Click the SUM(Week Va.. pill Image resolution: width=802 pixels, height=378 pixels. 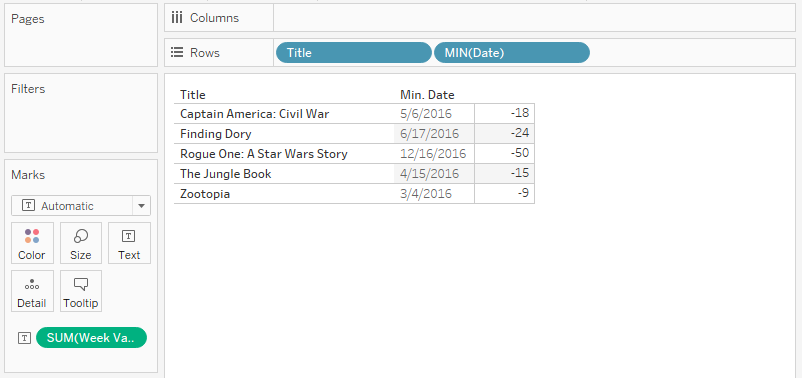[x=92, y=338]
